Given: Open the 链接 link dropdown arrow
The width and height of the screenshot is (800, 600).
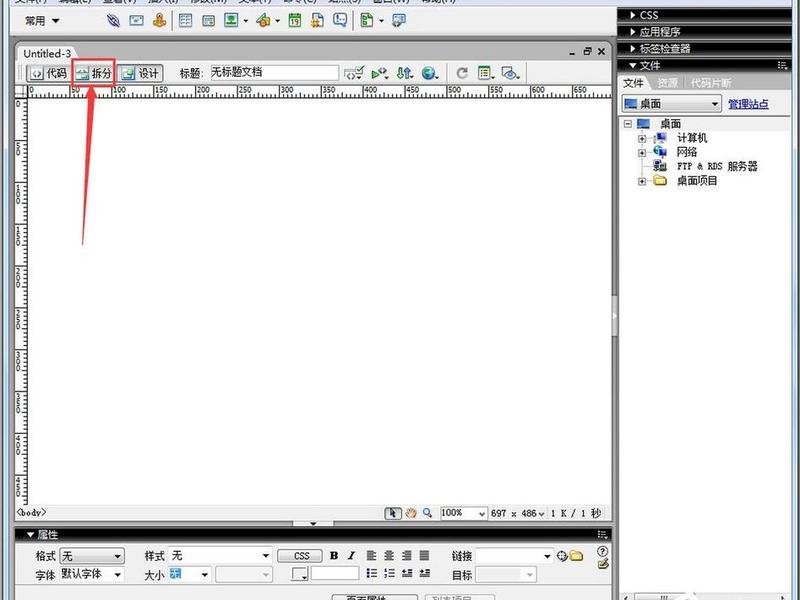Looking at the screenshot, I should point(547,556).
